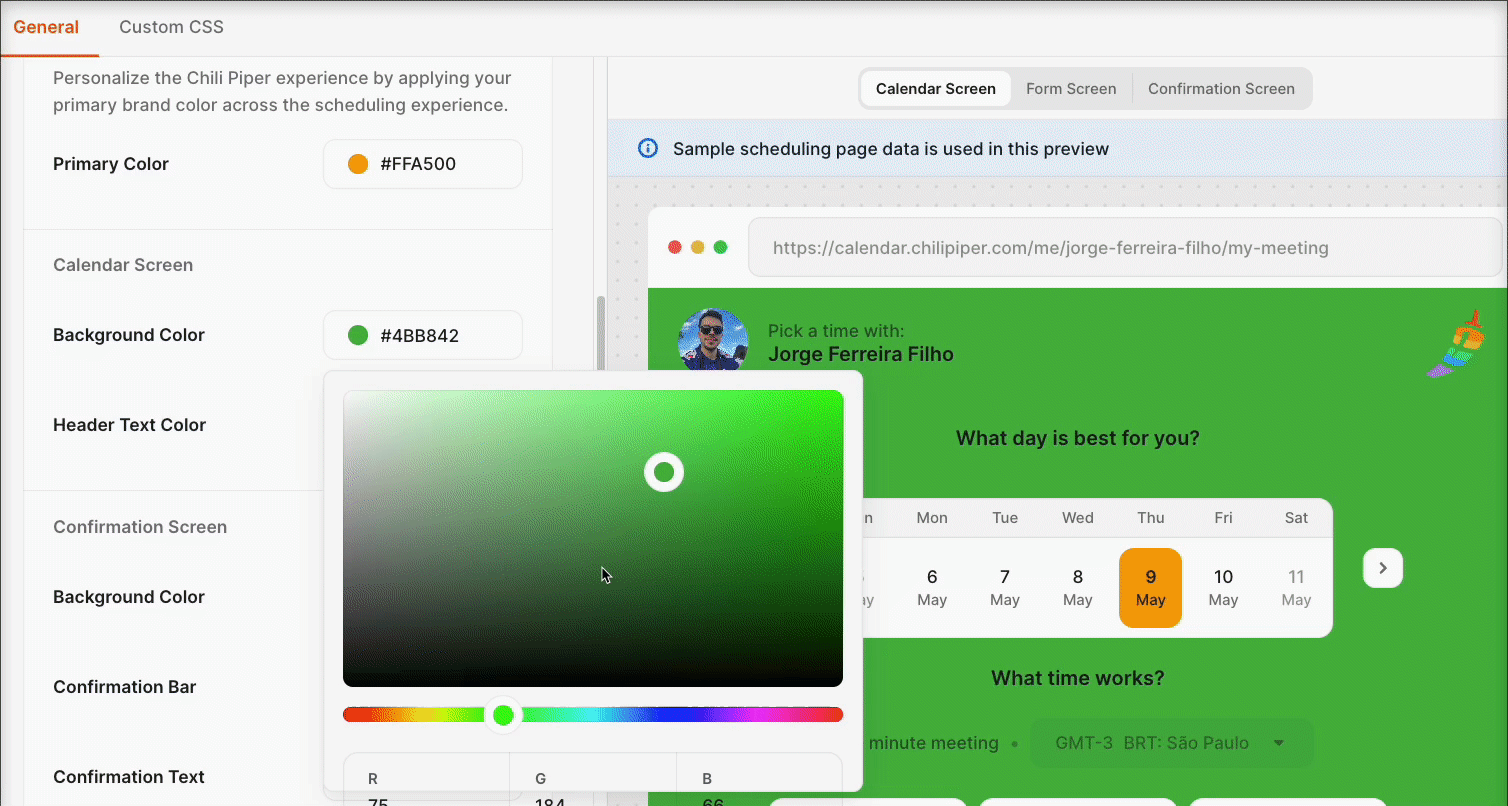Click the Confirmation Bar label
The image size is (1508, 806).
tap(124, 687)
